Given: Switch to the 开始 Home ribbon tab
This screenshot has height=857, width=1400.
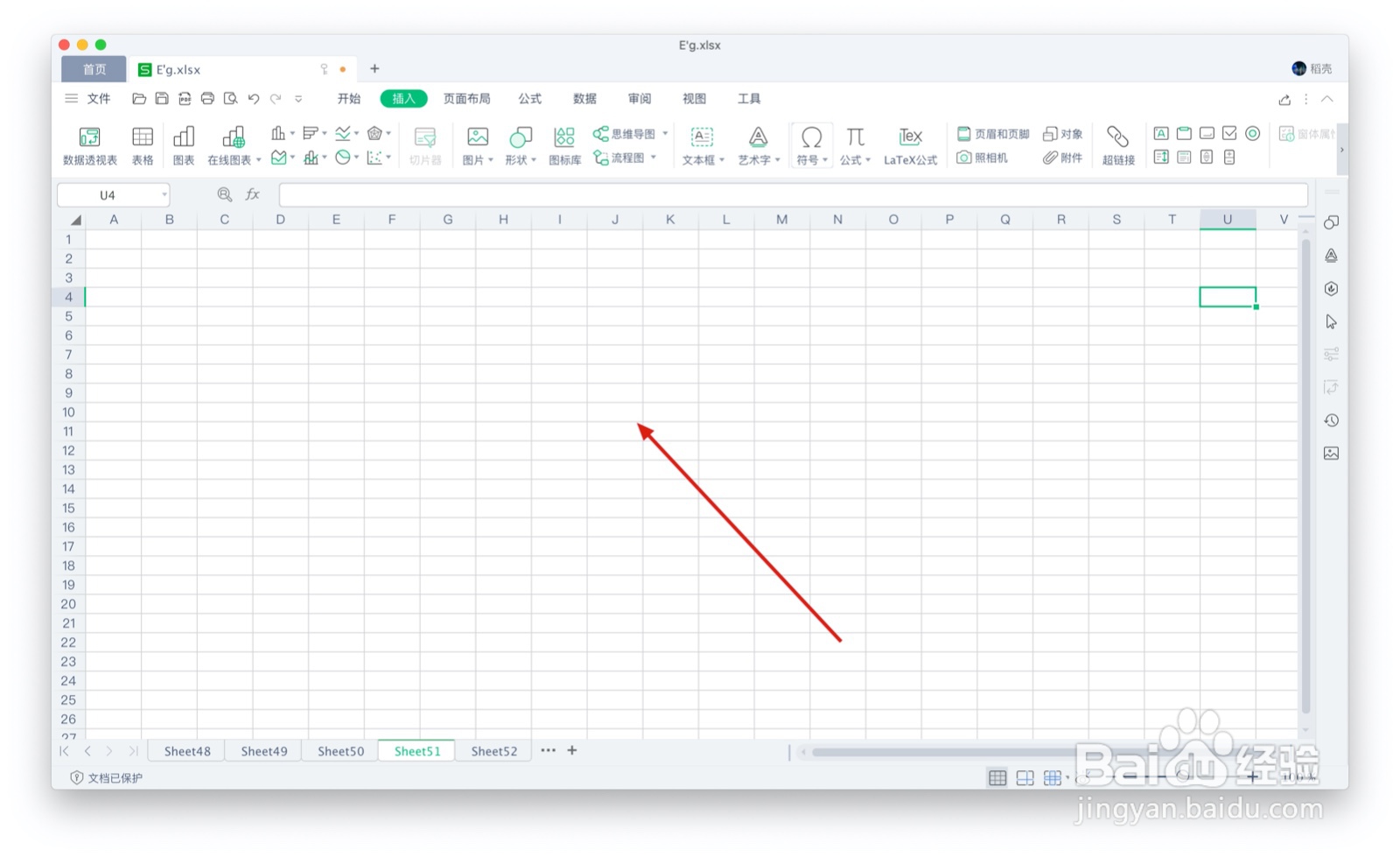Looking at the screenshot, I should [349, 99].
